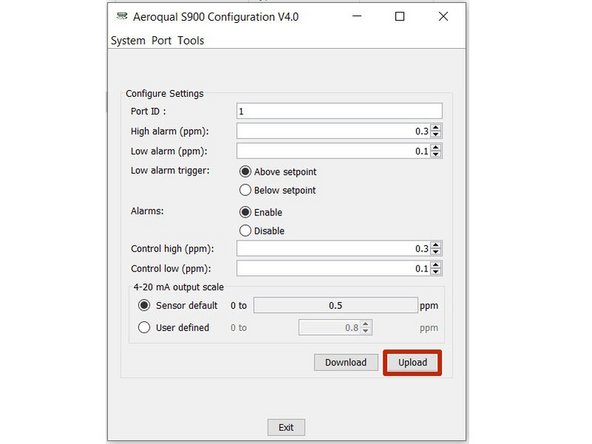Screen dimensions: 592x444
Task: Click the 'Configure Settings' group title
Action: 165,94
